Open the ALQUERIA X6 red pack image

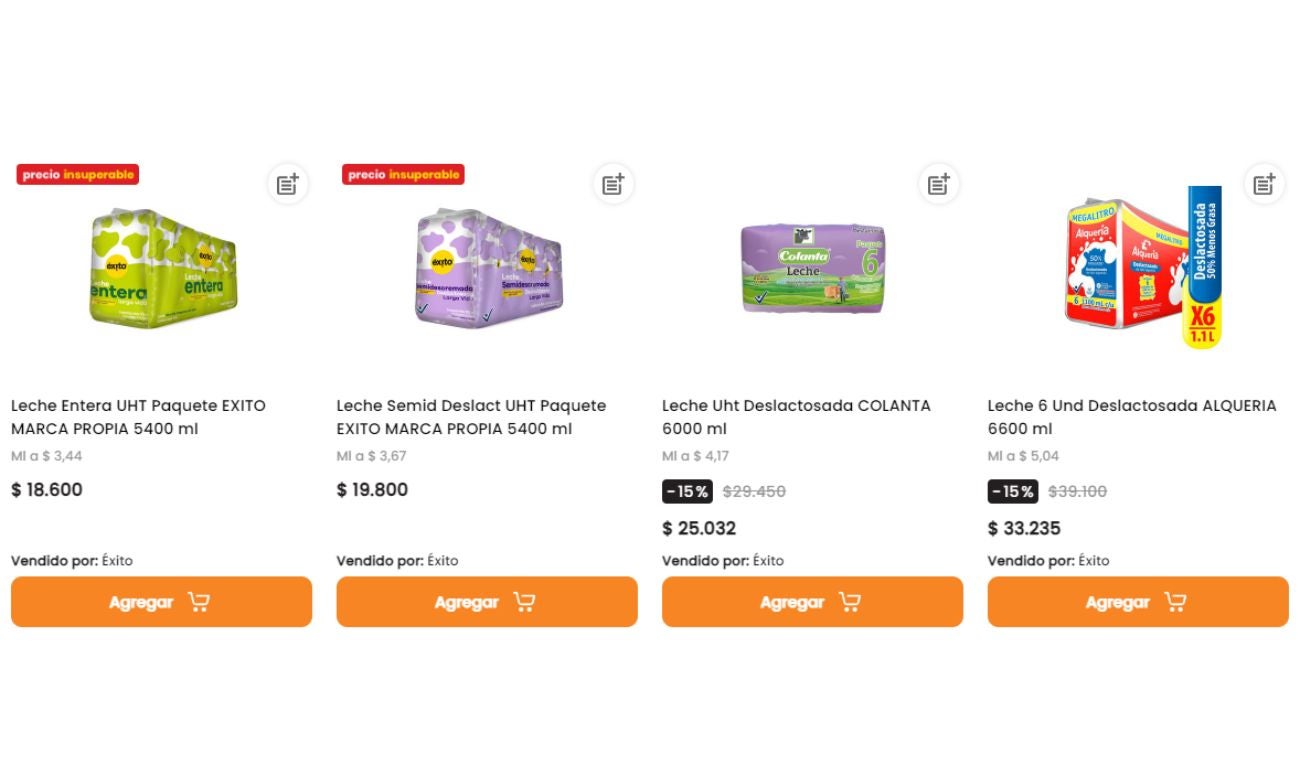(x=1140, y=267)
